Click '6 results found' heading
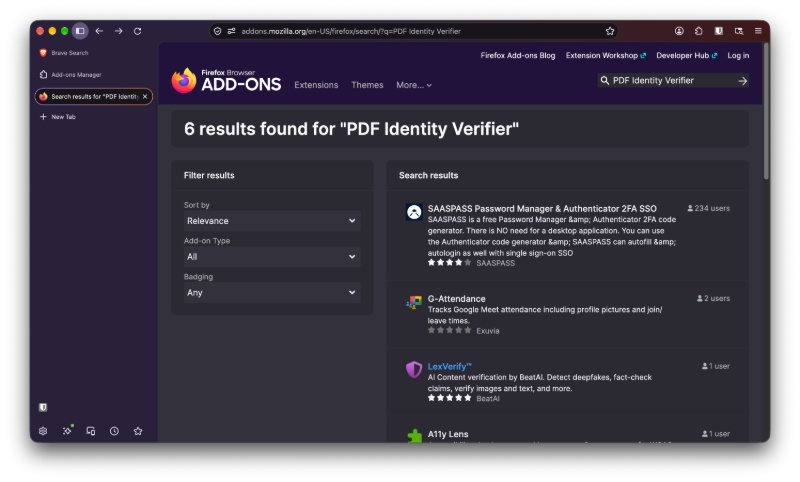 pos(351,129)
